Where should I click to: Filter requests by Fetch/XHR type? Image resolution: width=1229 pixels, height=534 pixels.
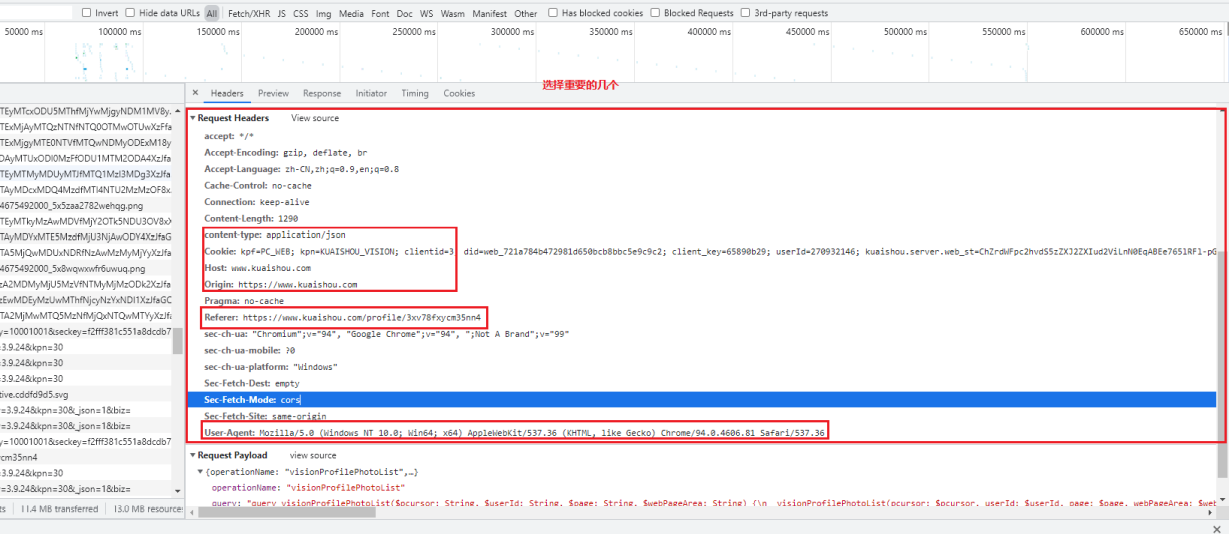click(248, 14)
